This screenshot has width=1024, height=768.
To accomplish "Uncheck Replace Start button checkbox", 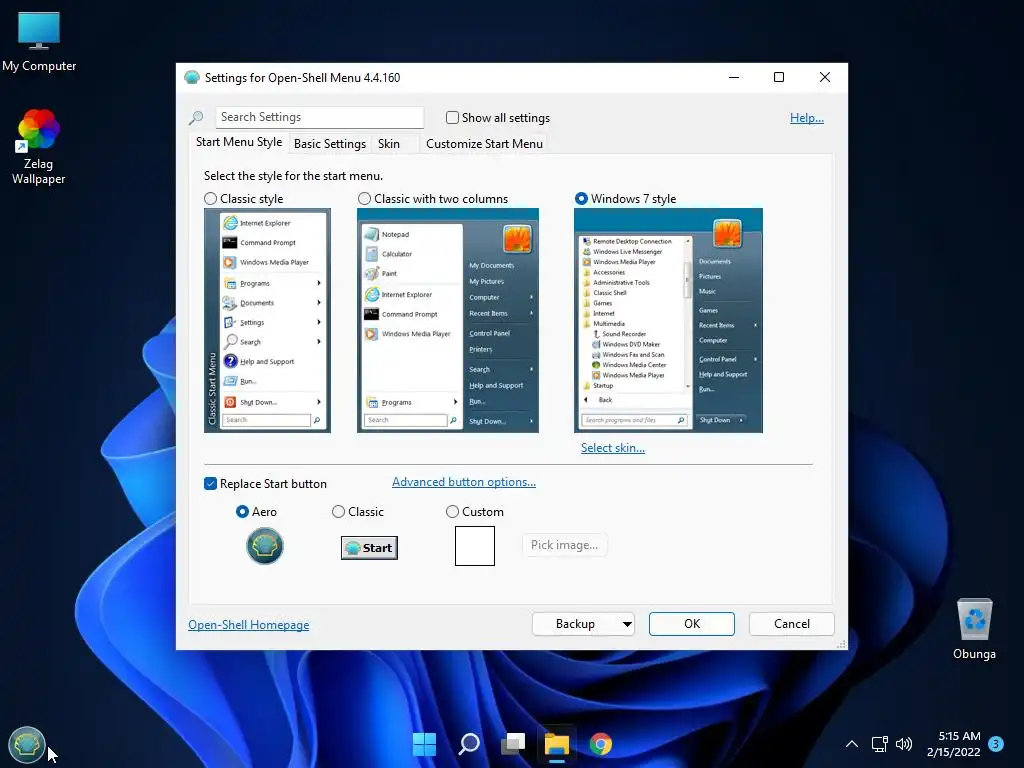I will (x=210, y=483).
